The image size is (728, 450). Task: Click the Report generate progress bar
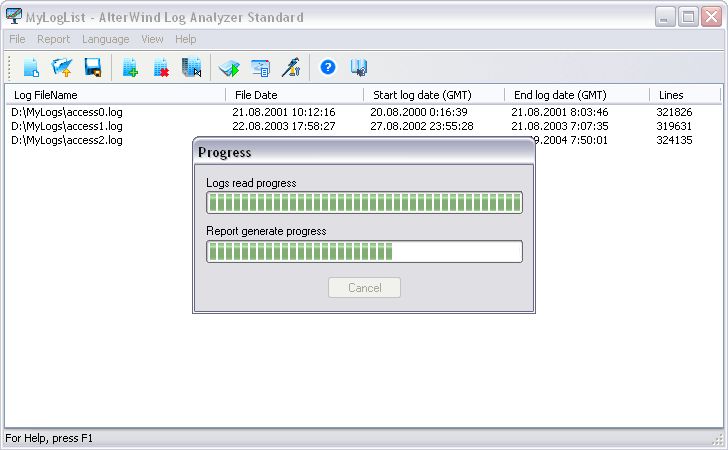coord(364,252)
